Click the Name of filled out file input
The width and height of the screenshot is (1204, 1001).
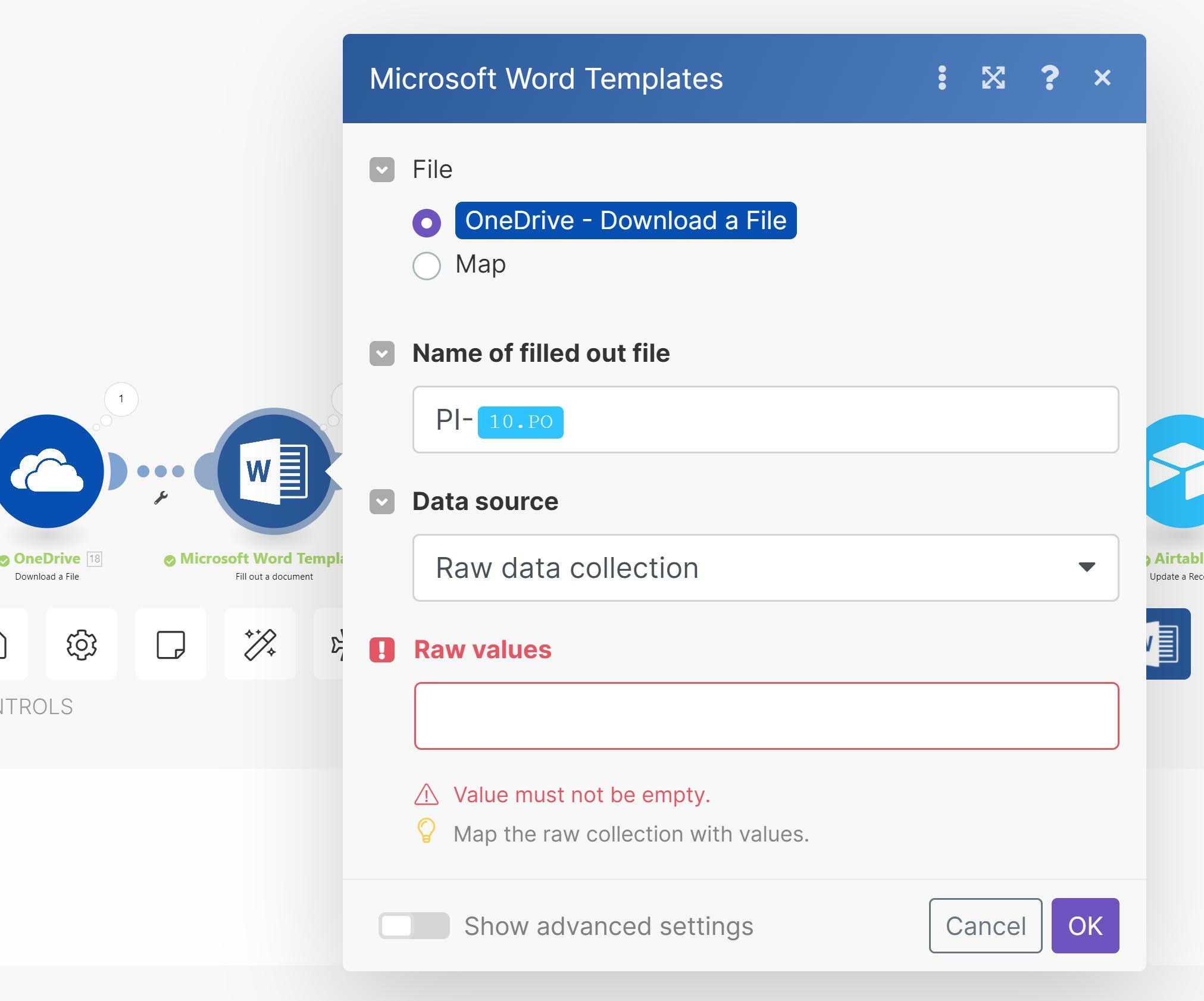[x=766, y=420]
